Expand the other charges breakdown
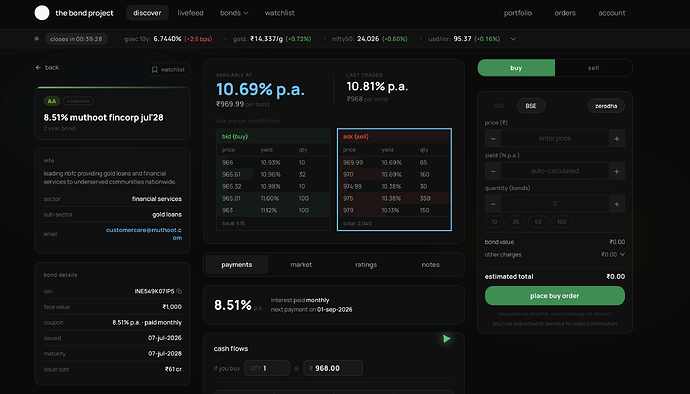Screen dimensions: 690x394 pos(622,254)
